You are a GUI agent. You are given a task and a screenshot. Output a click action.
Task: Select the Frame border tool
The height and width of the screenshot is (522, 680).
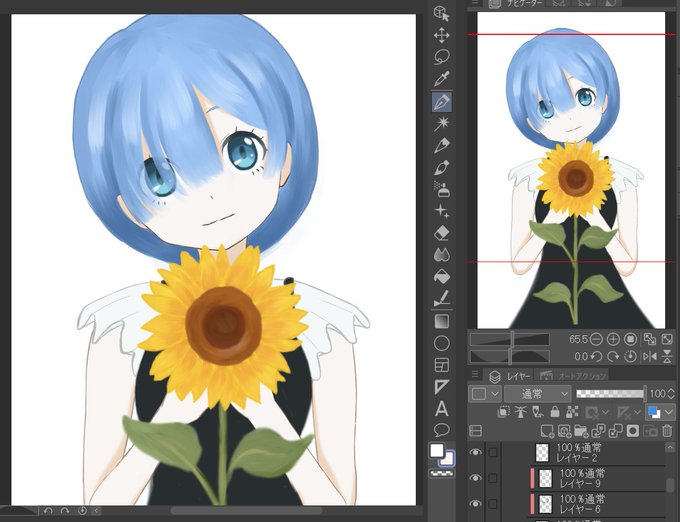point(441,365)
